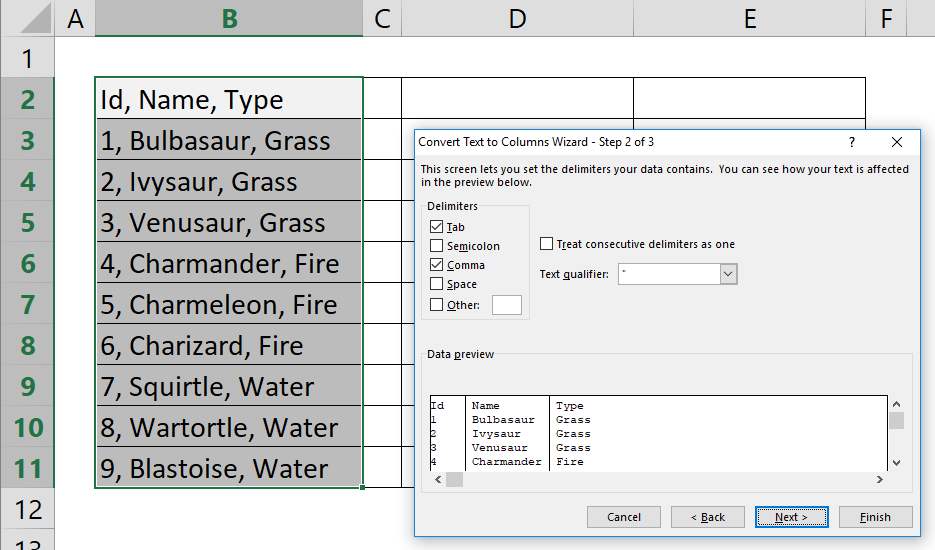
Task: Tick the Other delimiter checkbox
Action: (436, 305)
